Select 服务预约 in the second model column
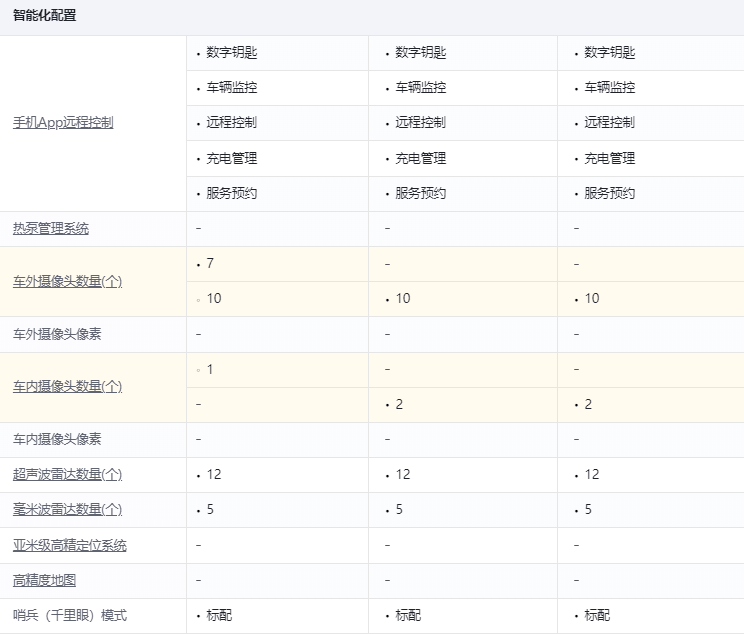The height and width of the screenshot is (634, 744). point(421,194)
